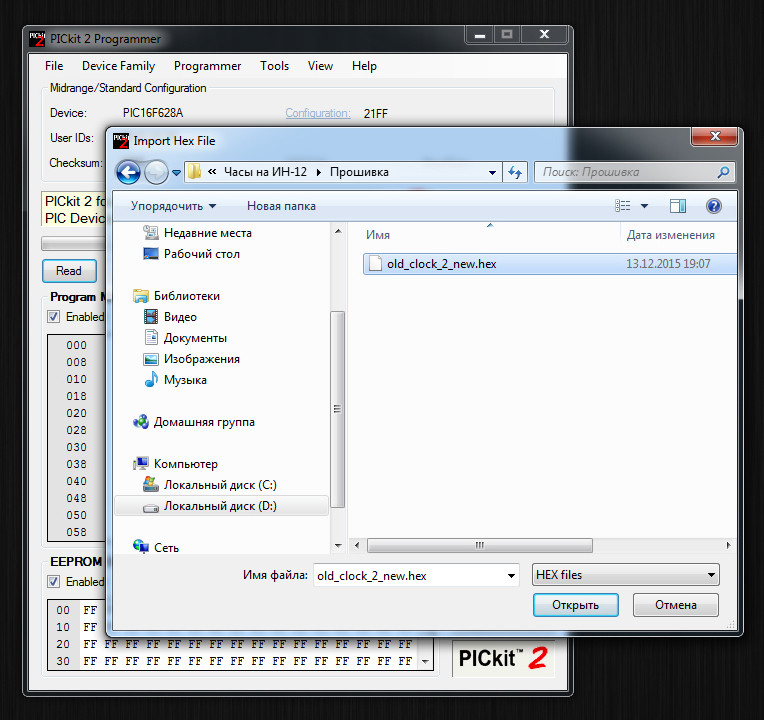
Task: Open the Help menu
Action: click(x=364, y=66)
